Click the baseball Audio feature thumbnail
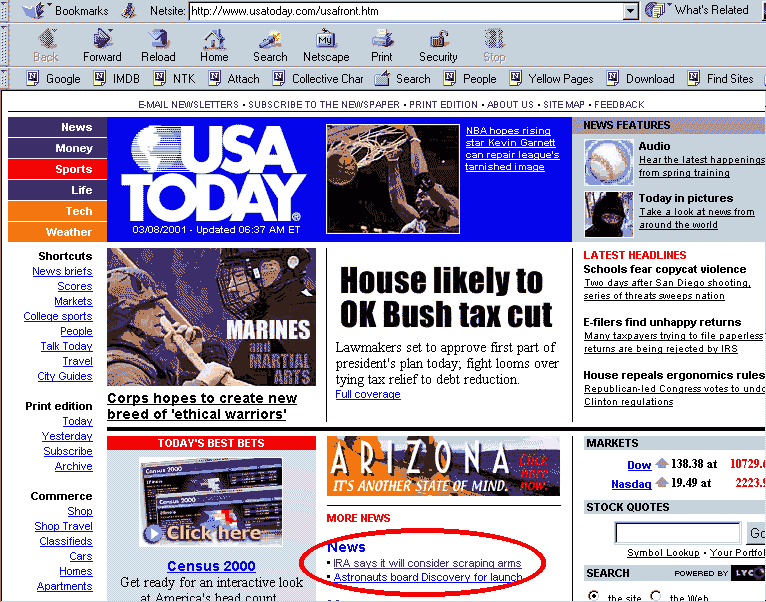Viewport: 766px width, 602px height. click(x=609, y=162)
